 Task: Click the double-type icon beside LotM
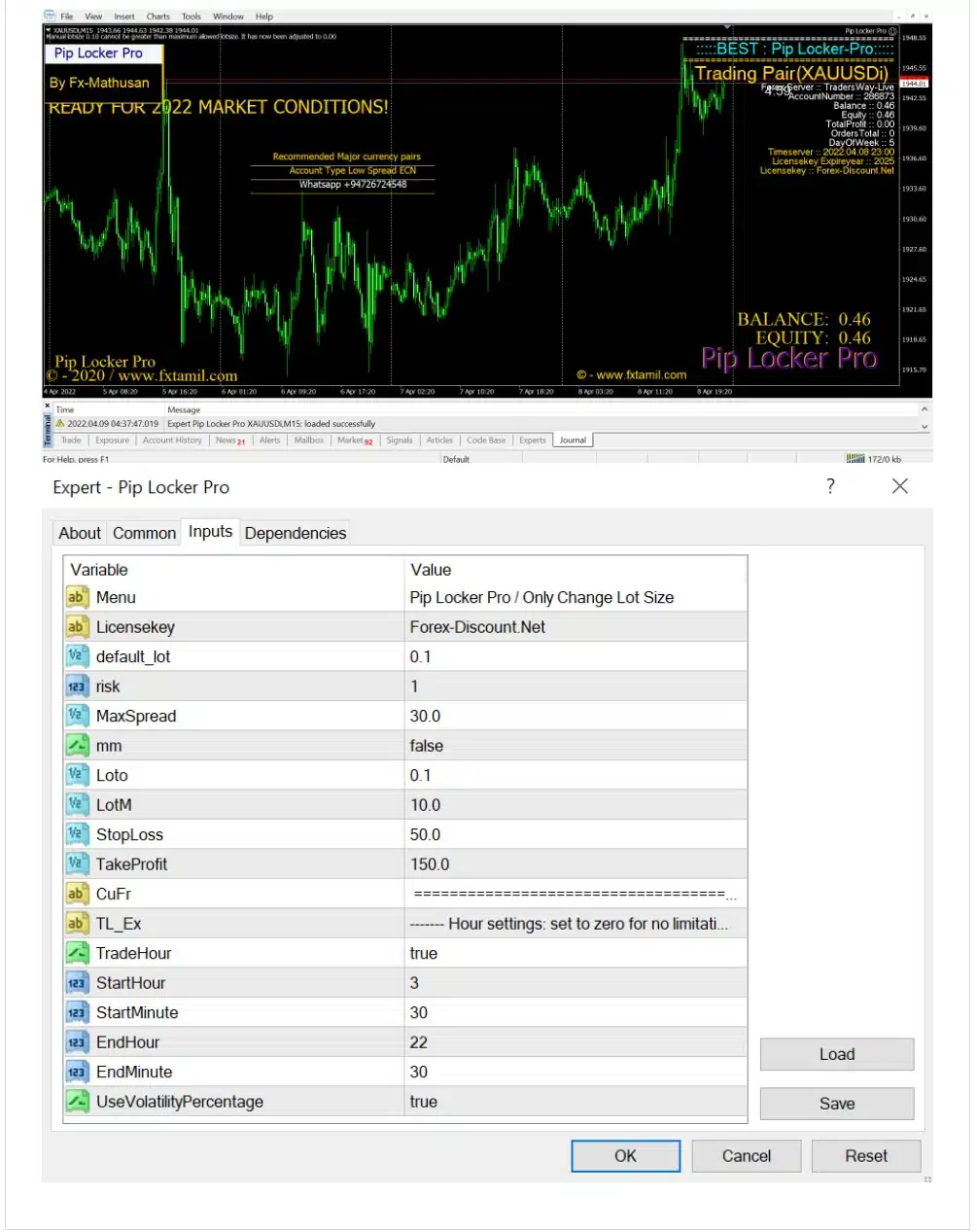click(x=76, y=805)
